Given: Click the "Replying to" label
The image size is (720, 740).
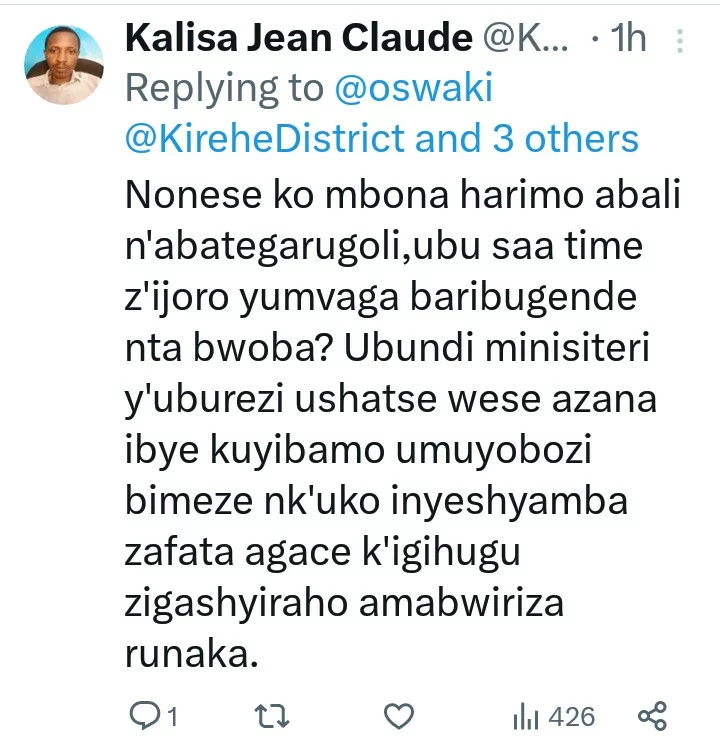Looking at the screenshot, I should [225, 88].
